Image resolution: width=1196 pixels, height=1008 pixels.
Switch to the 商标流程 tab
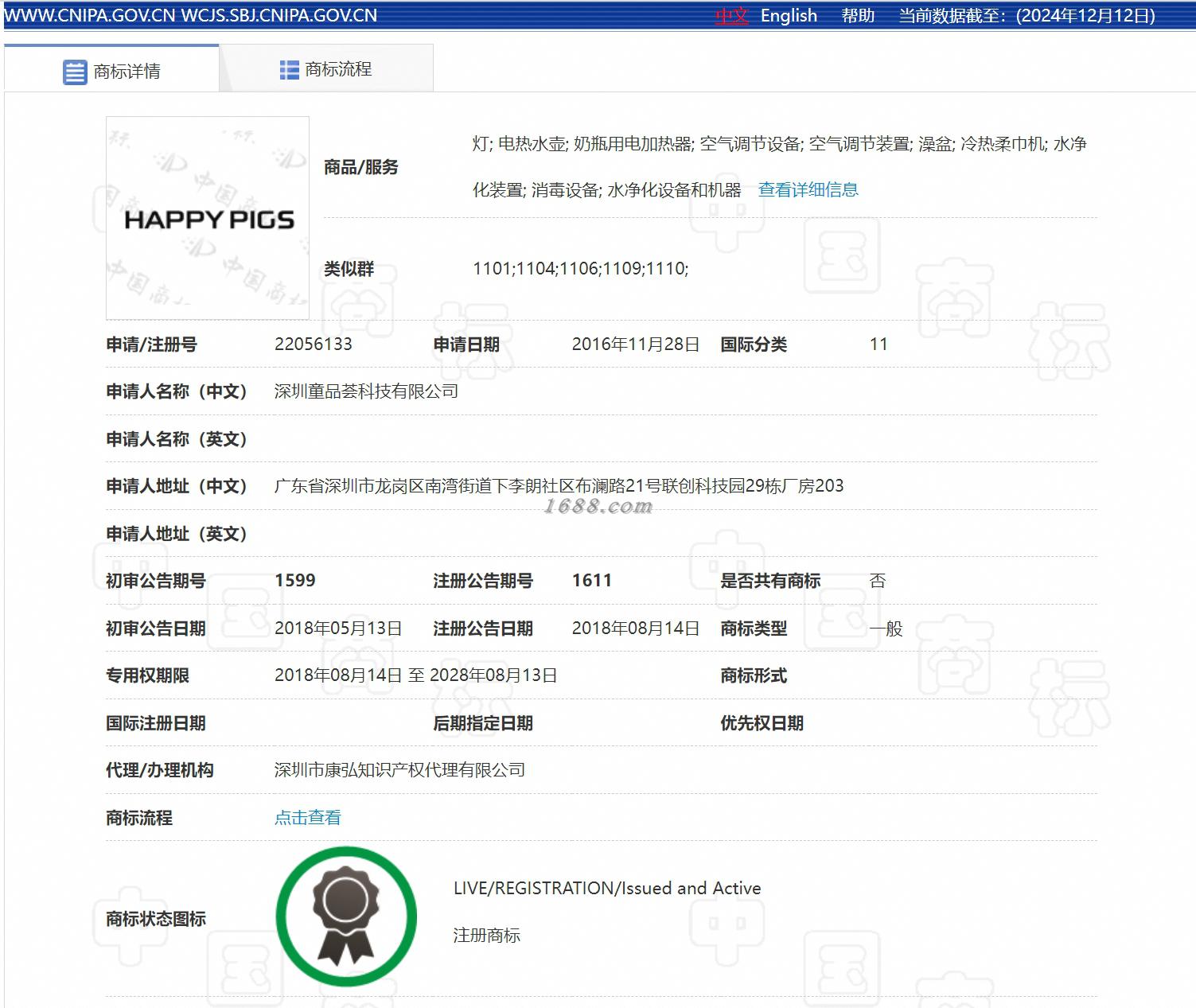(326, 69)
